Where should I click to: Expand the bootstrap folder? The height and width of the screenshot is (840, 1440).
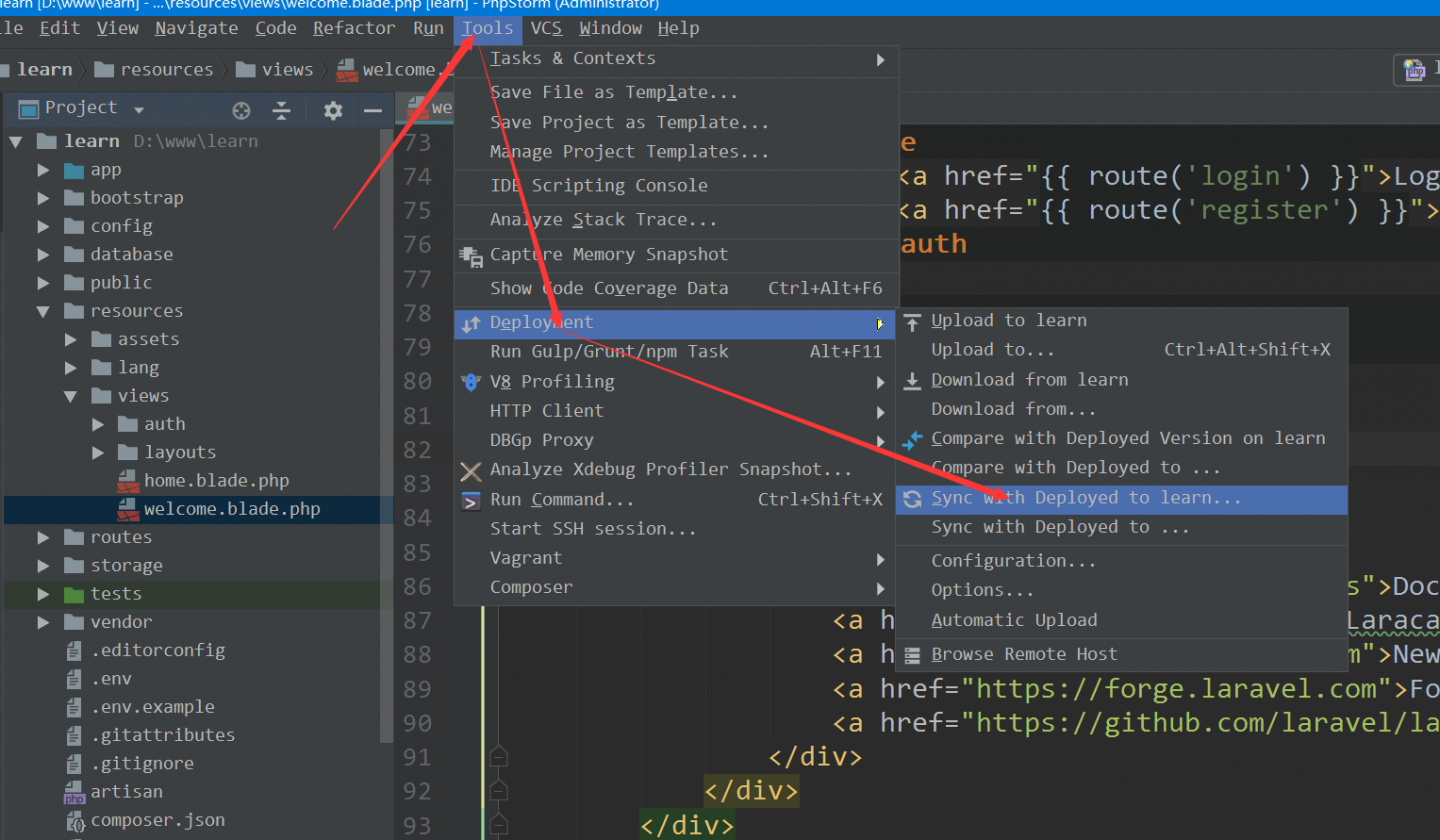(x=43, y=199)
